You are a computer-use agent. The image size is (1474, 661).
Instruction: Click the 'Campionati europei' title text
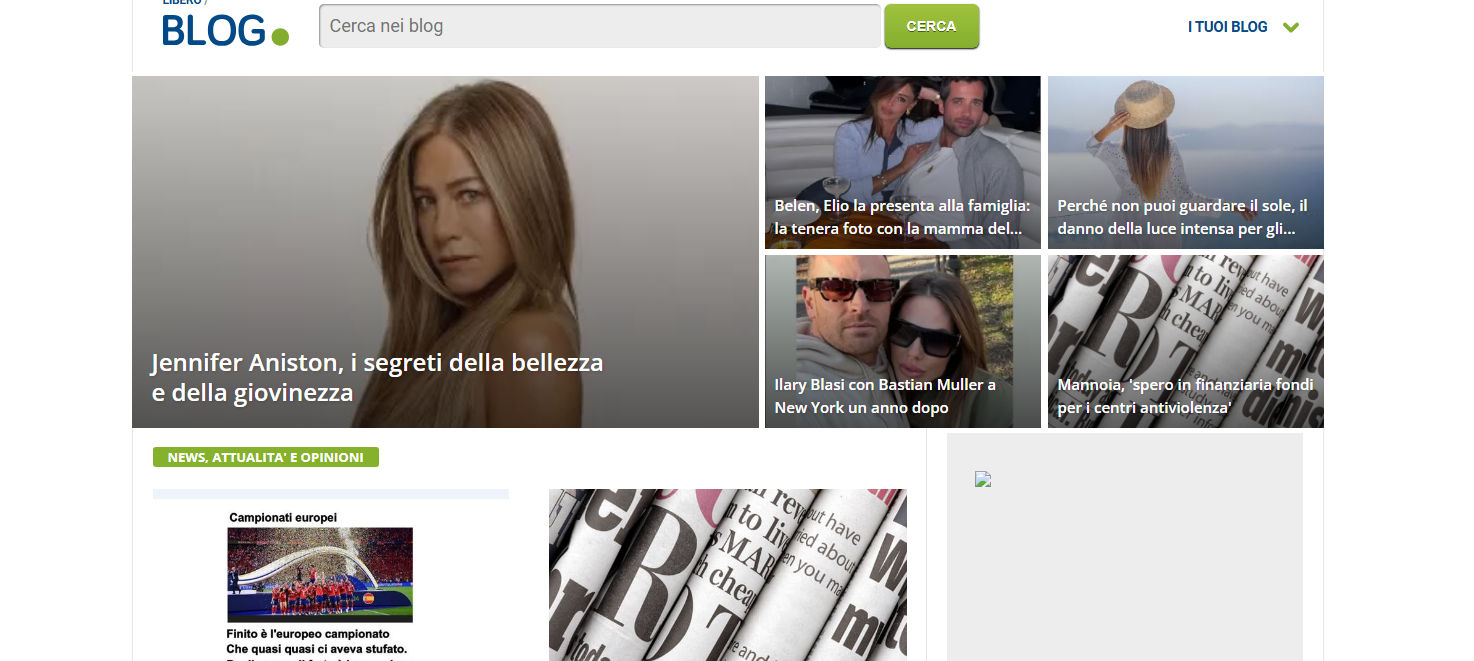pos(283,517)
